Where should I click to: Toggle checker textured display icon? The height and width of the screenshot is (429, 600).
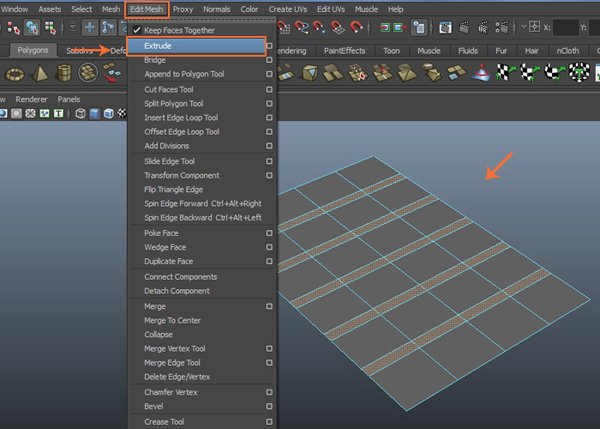click(x=122, y=113)
